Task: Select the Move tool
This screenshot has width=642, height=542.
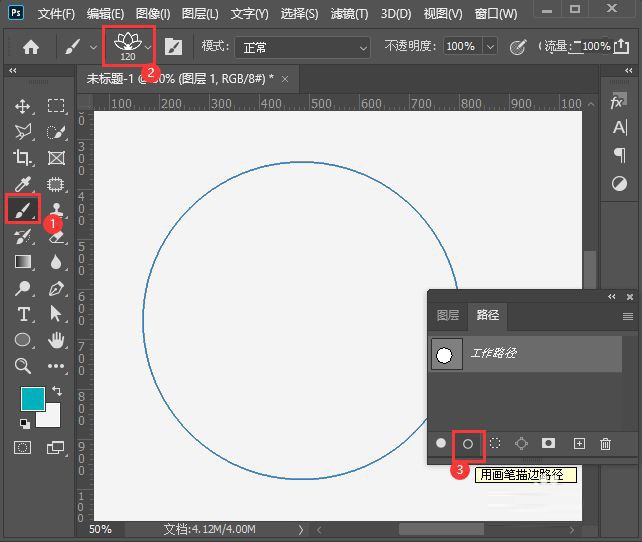Action: tap(23, 106)
